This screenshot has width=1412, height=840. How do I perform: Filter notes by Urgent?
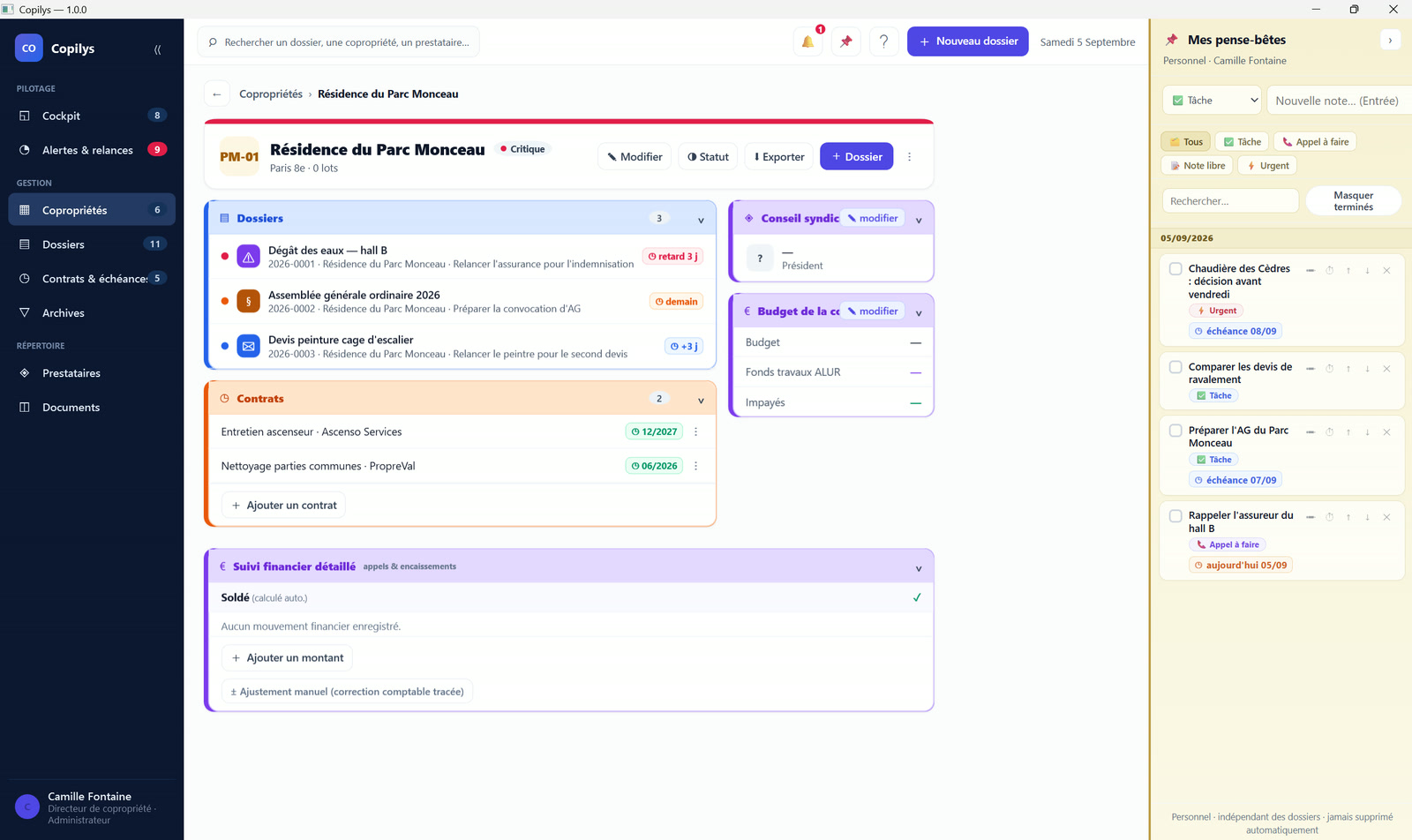(1268, 166)
